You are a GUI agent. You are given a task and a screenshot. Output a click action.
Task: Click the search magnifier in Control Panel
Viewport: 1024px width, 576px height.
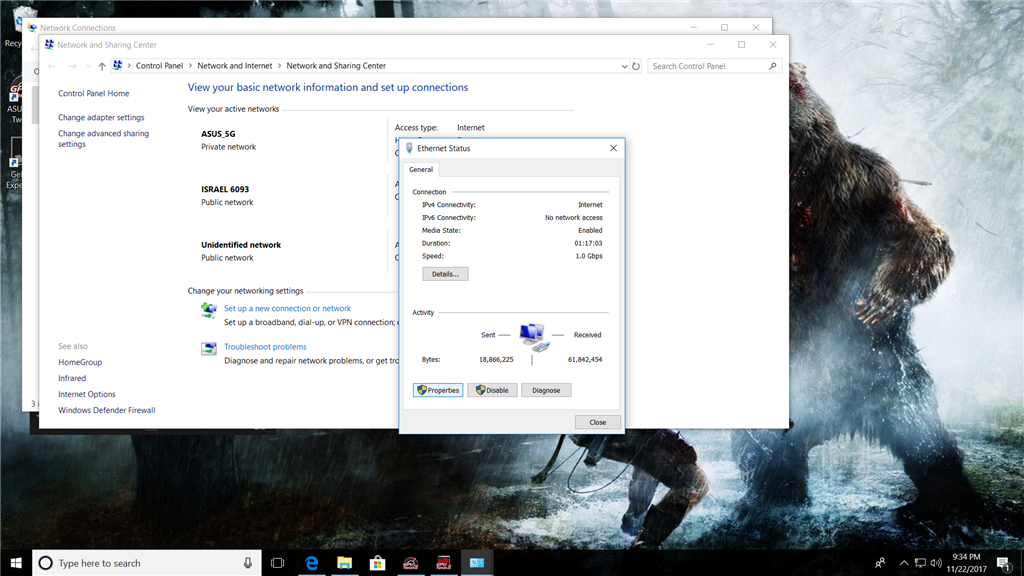click(x=773, y=66)
